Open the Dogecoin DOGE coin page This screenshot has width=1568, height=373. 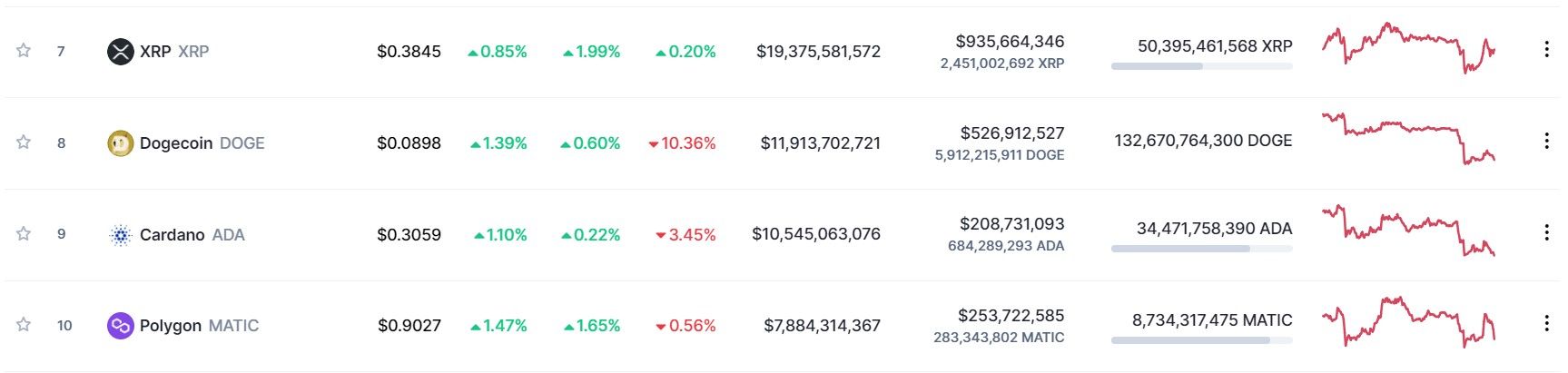click(202, 143)
